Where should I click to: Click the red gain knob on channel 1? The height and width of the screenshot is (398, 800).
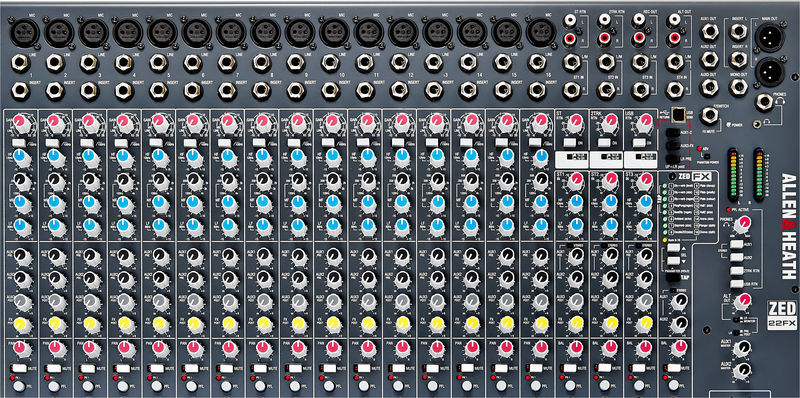click(20, 121)
